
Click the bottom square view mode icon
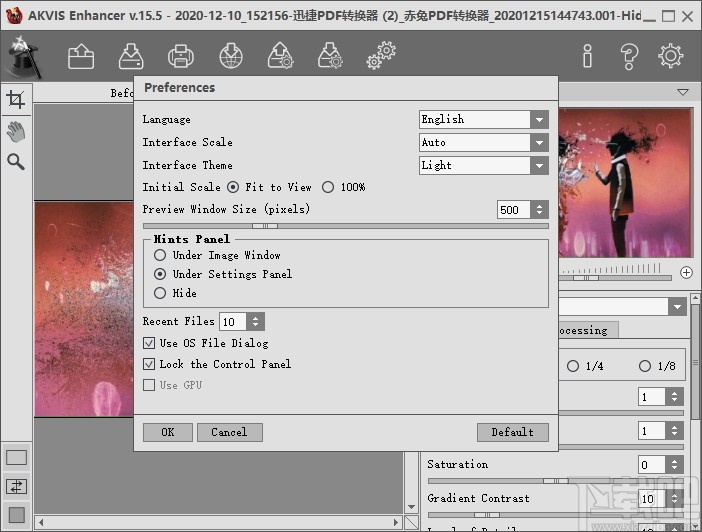[x=17, y=515]
